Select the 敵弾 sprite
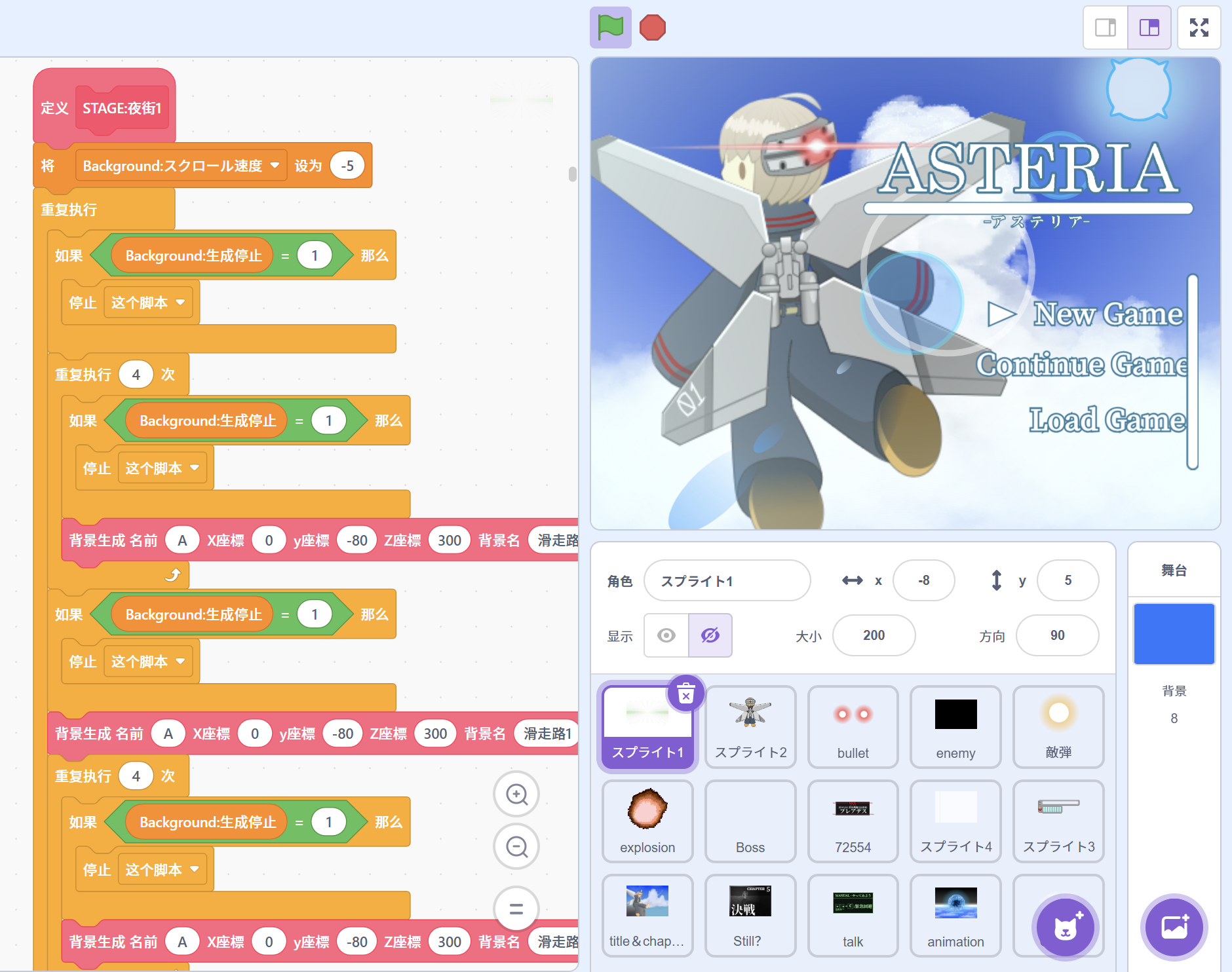The image size is (1232, 972). tap(1058, 726)
